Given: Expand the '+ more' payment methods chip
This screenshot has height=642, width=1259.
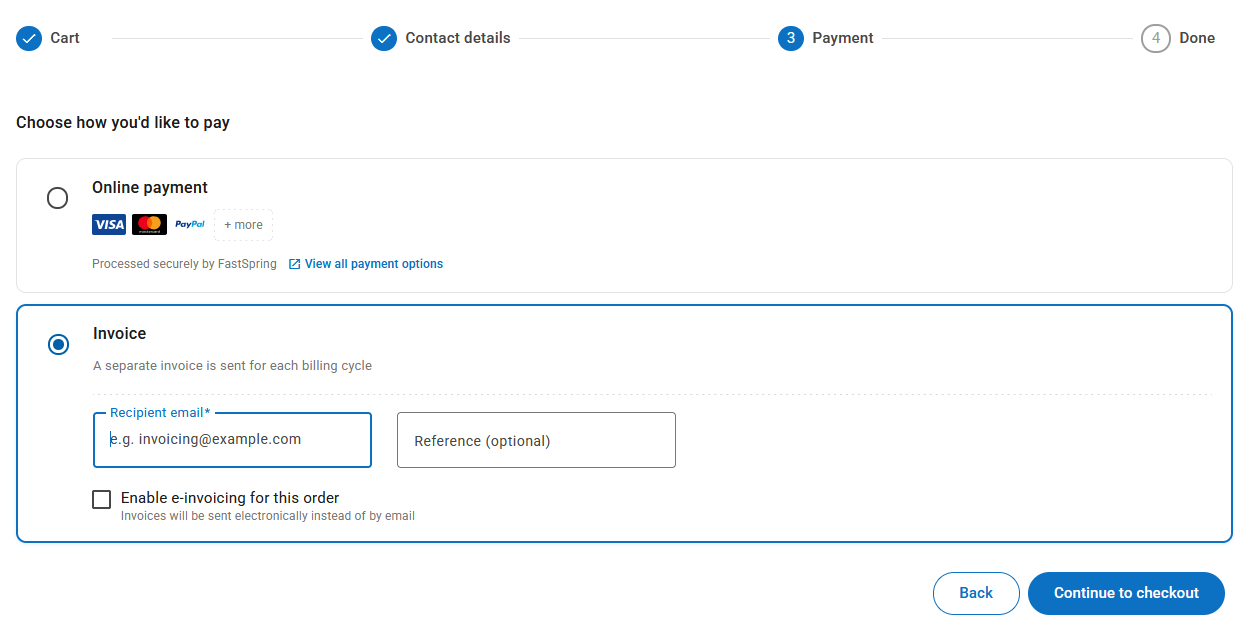Looking at the screenshot, I should (243, 225).
